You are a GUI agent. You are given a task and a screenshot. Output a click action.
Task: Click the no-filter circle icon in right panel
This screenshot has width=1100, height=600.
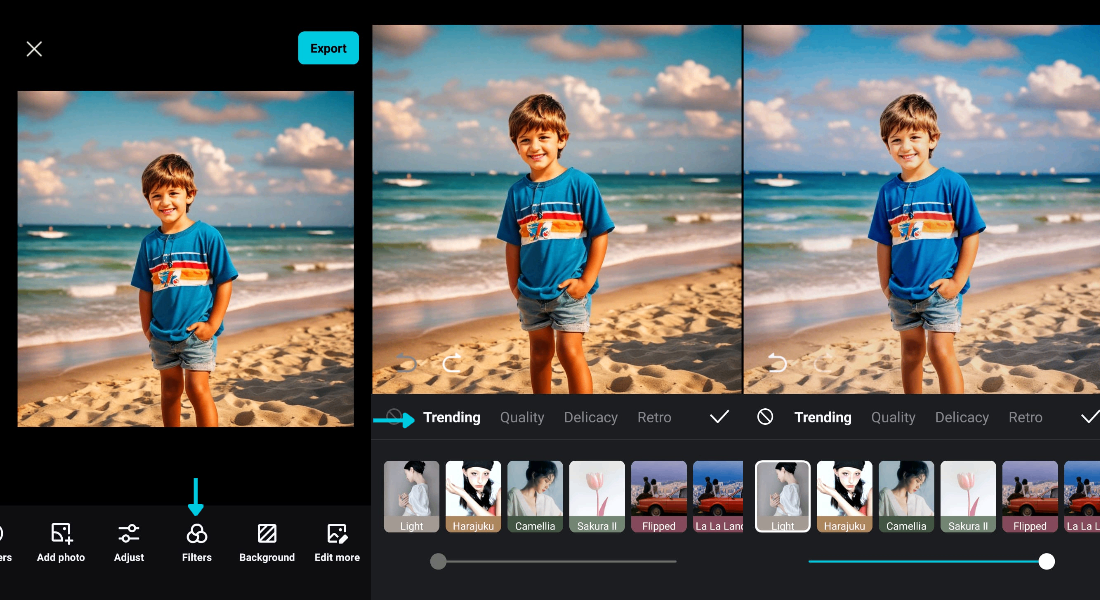point(765,417)
